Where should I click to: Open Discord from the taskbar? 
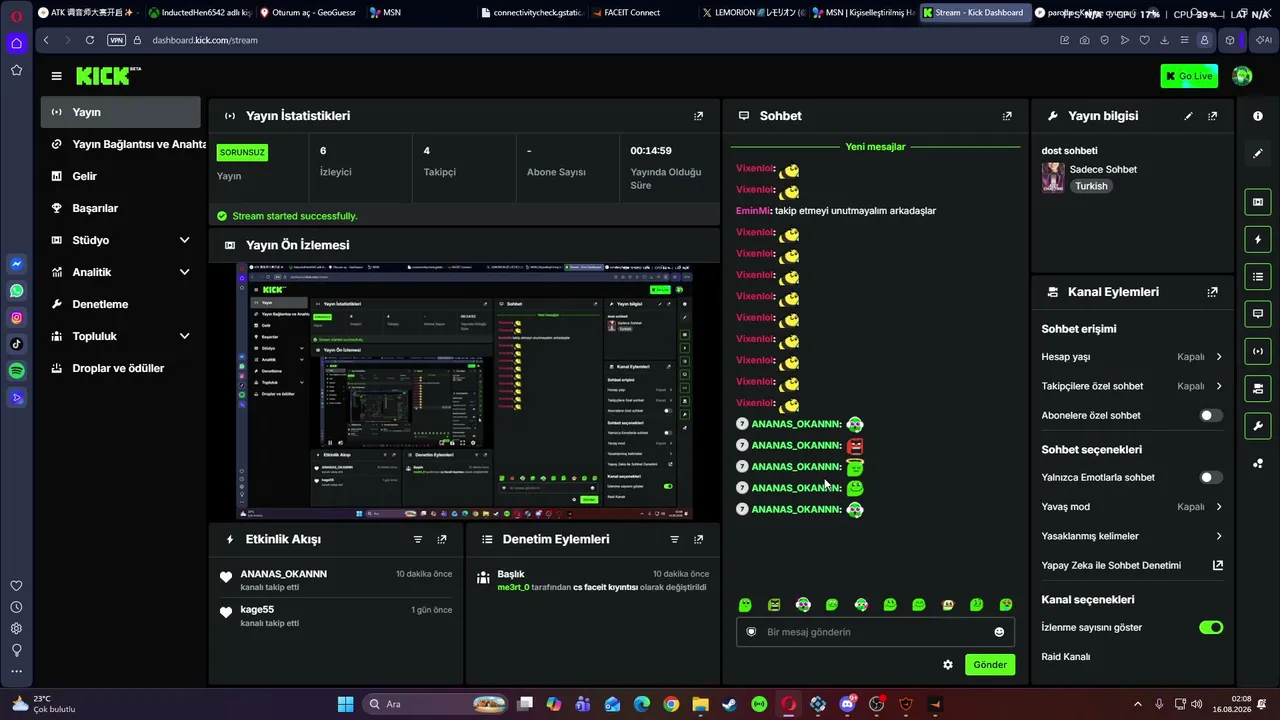click(x=848, y=704)
